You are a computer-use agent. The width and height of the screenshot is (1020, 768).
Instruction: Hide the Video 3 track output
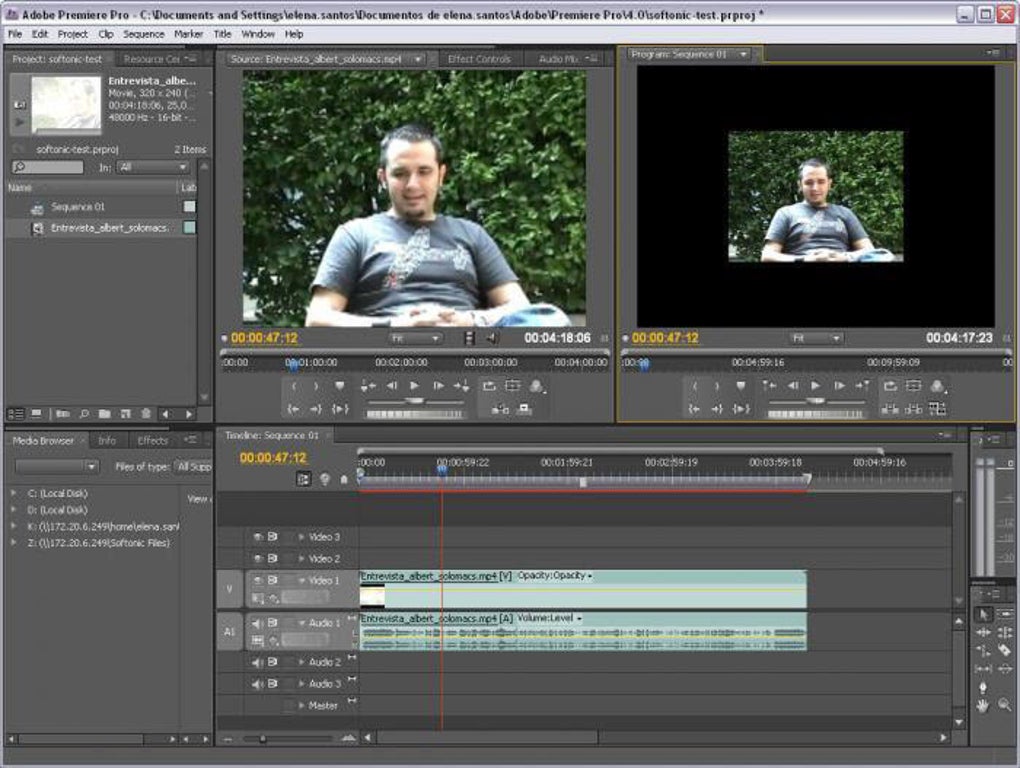[258, 537]
